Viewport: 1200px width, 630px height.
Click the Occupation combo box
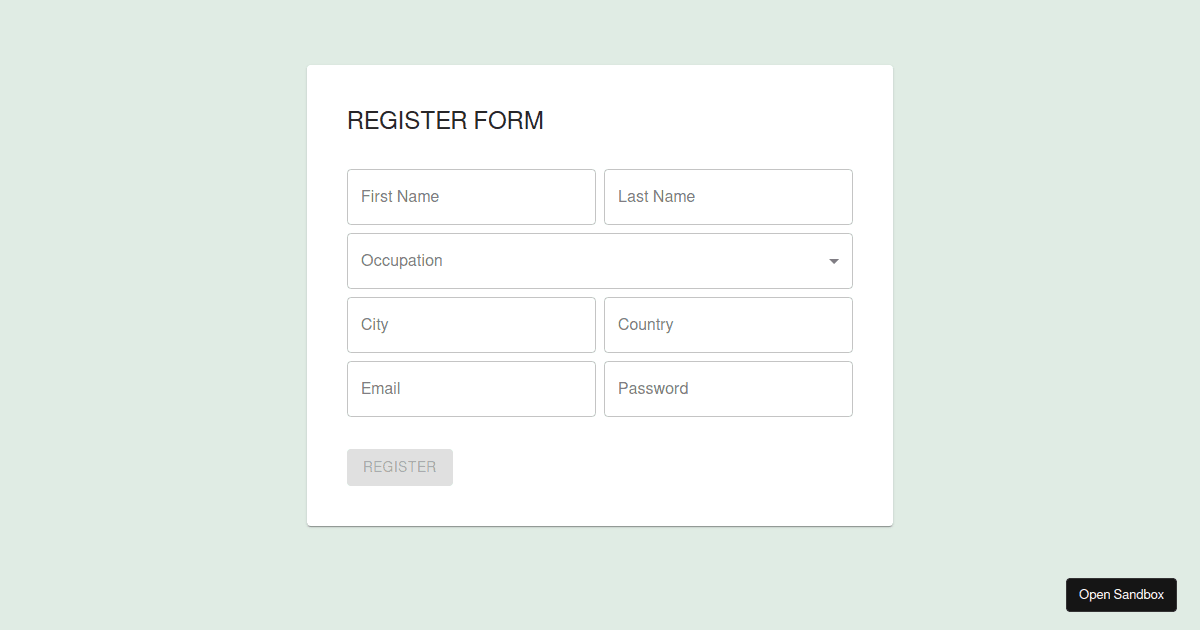pyautogui.click(x=600, y=261)
